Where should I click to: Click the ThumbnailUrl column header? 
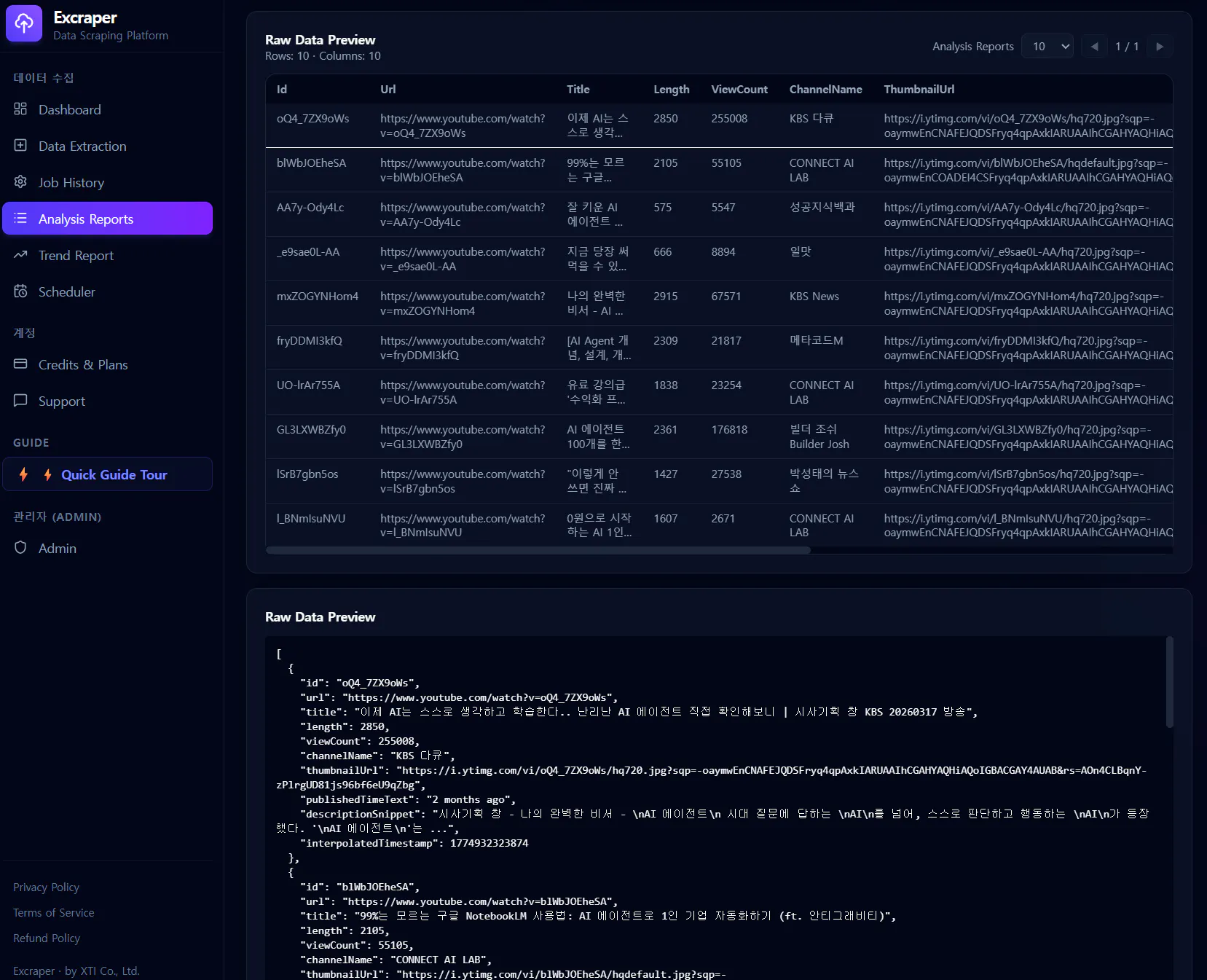pyautogui.click(x=919, y=89)
